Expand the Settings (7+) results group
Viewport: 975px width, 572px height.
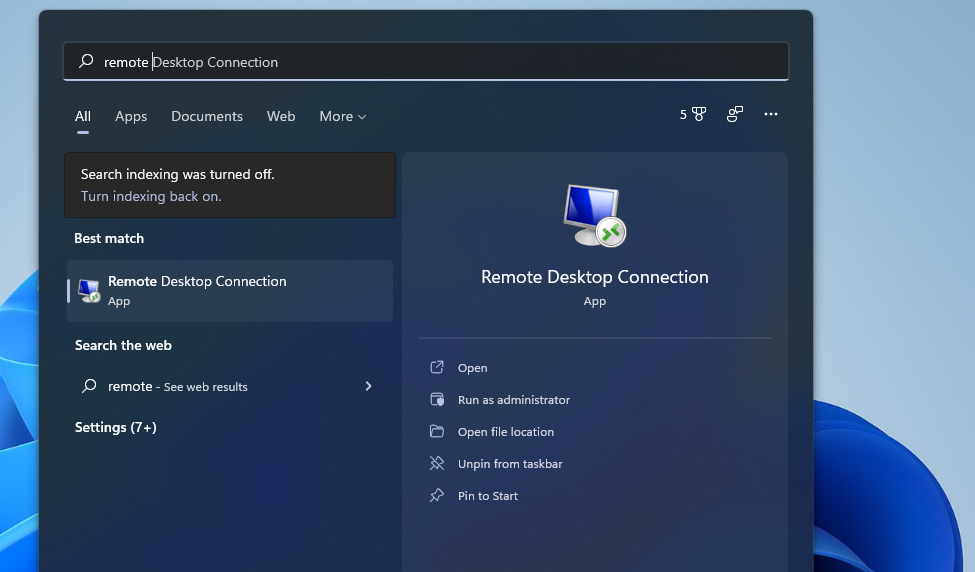(116, 428)
